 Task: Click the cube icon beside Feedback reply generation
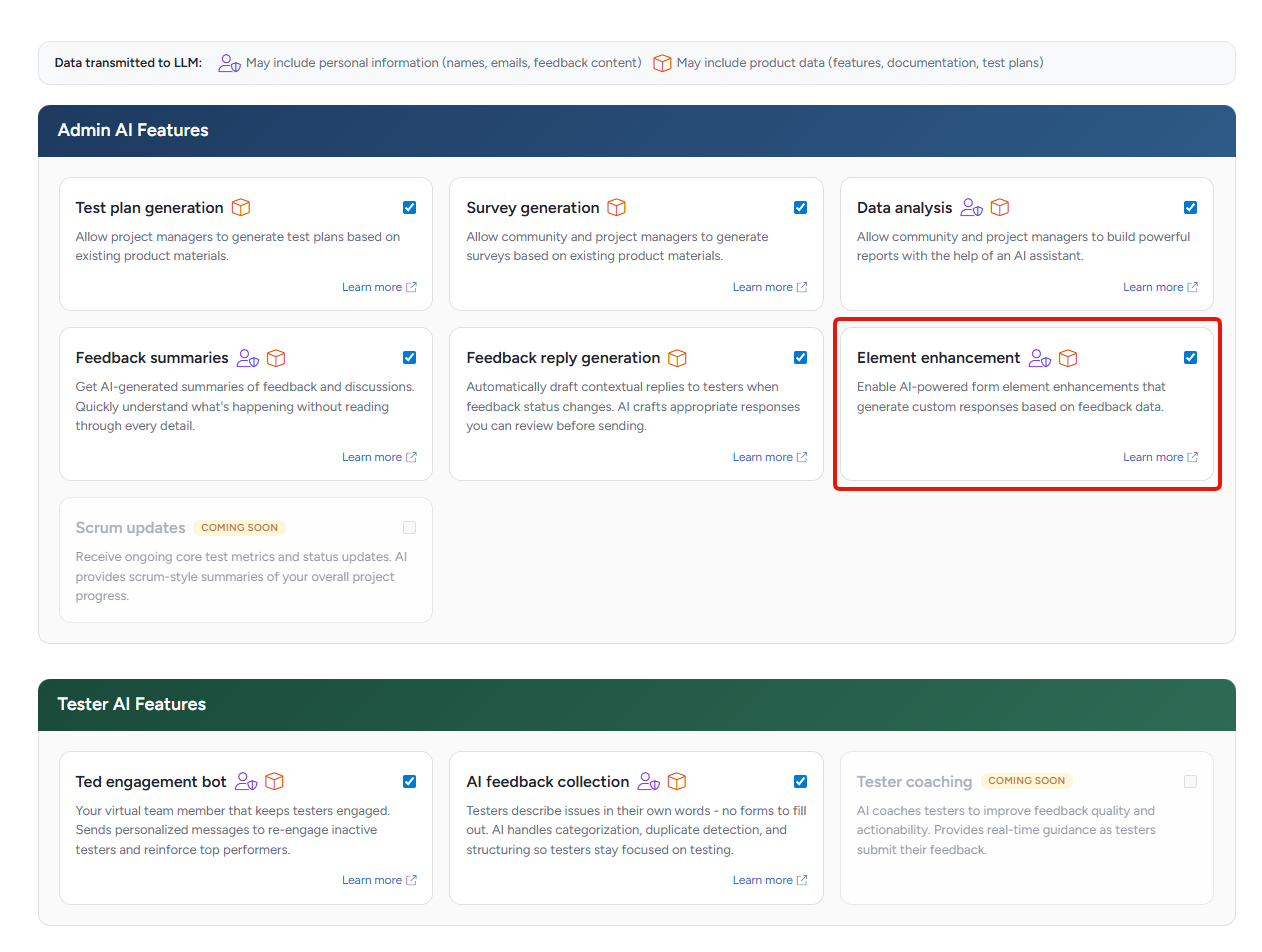point(677,358)
